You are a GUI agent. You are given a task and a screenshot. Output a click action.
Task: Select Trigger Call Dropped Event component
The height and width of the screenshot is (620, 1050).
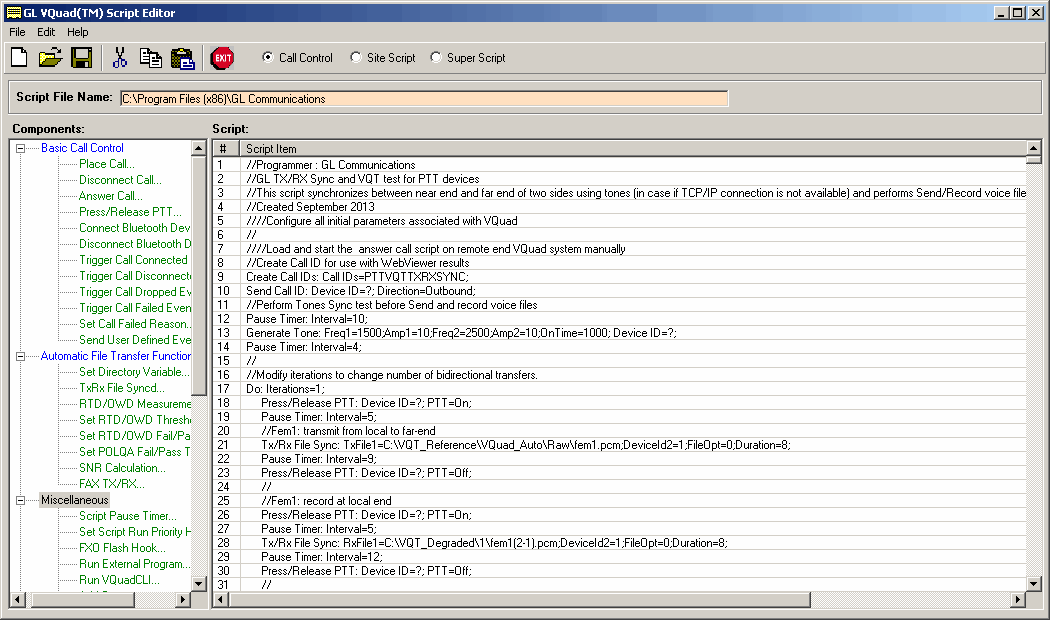click(x=135, y=293)
